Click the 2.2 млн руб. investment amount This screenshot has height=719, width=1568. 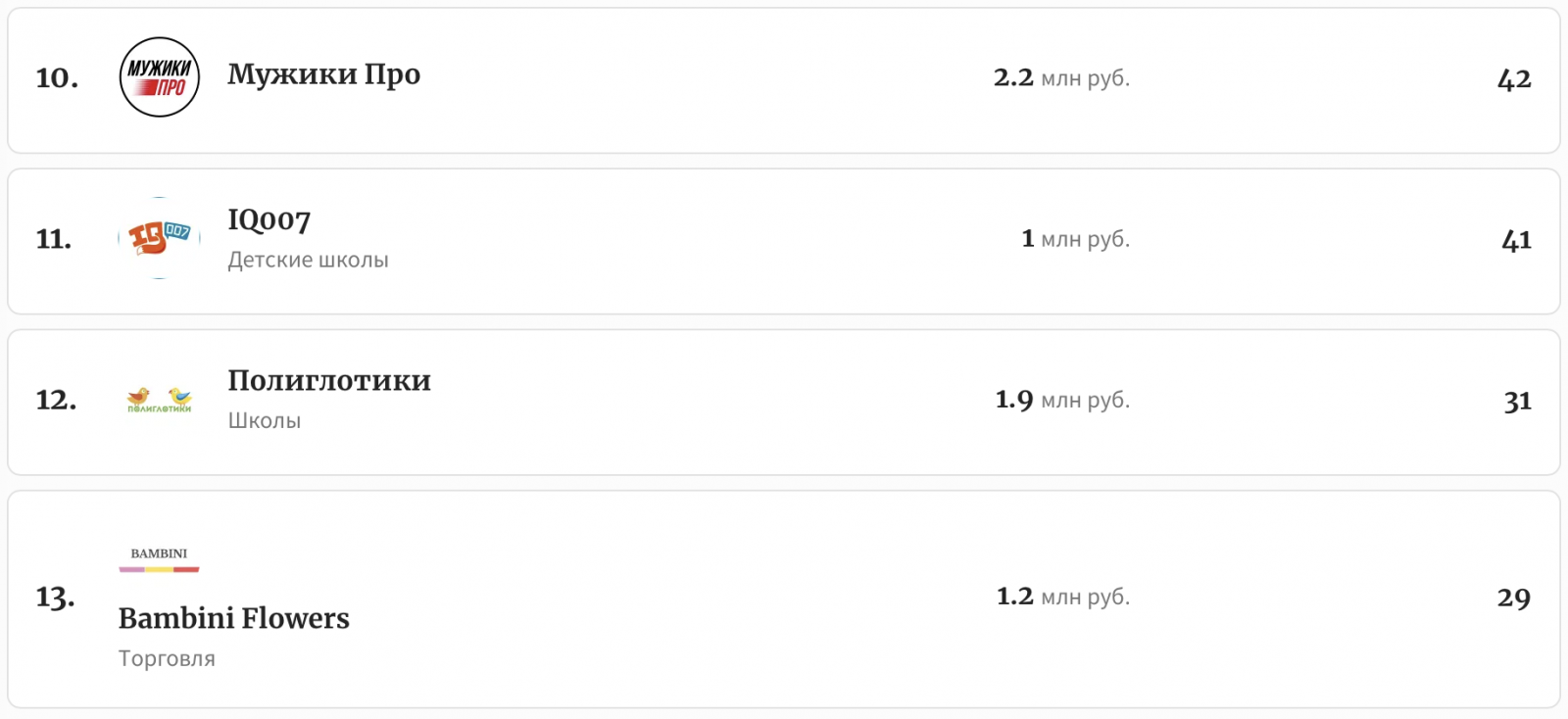pos(1061,77)
